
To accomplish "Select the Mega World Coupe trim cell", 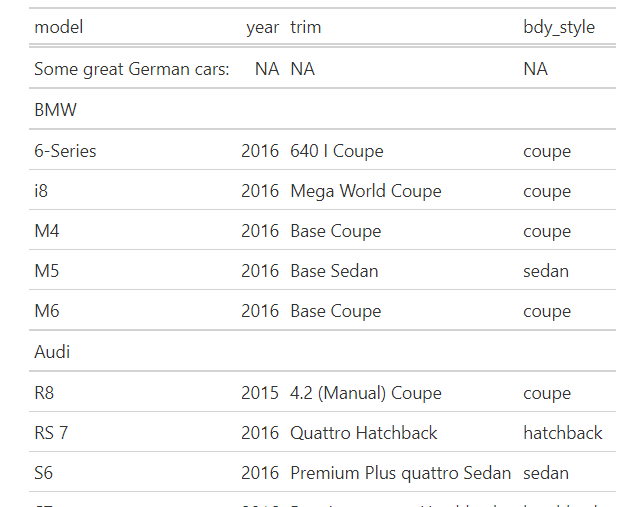I will (366, 191).
